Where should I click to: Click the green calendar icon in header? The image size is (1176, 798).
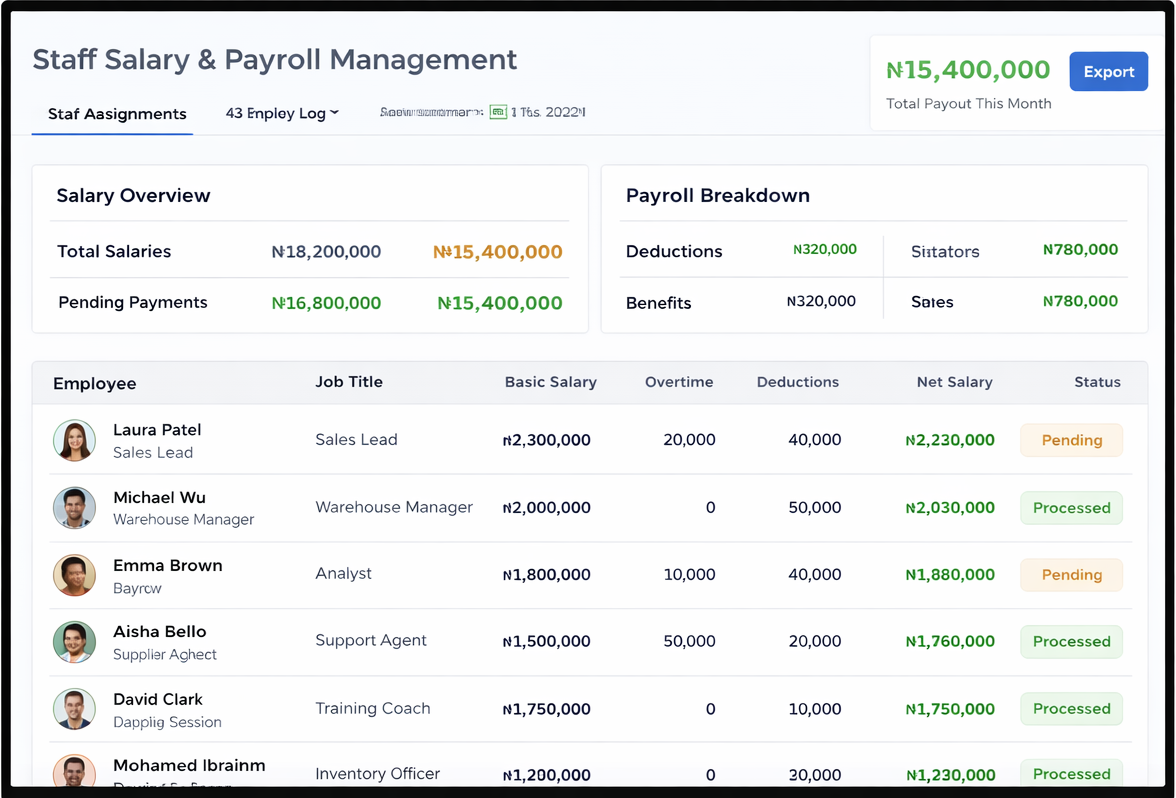[x=498, y=112]
